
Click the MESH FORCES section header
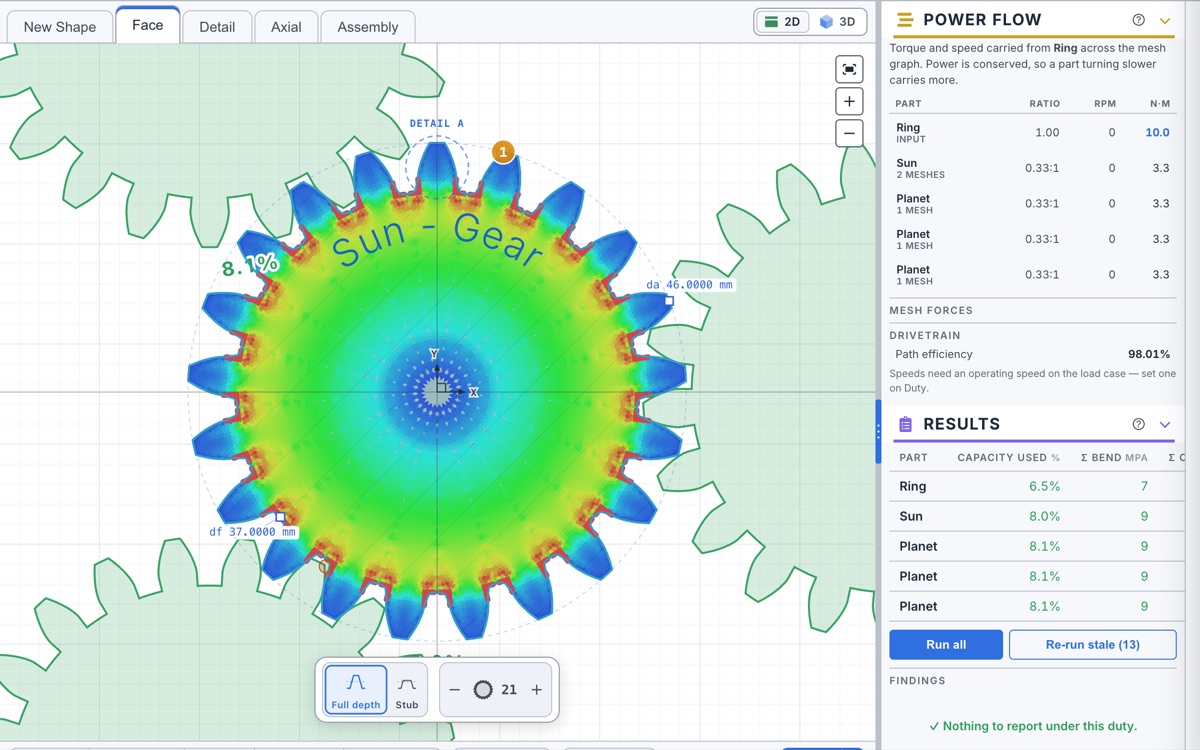(931, 310)
